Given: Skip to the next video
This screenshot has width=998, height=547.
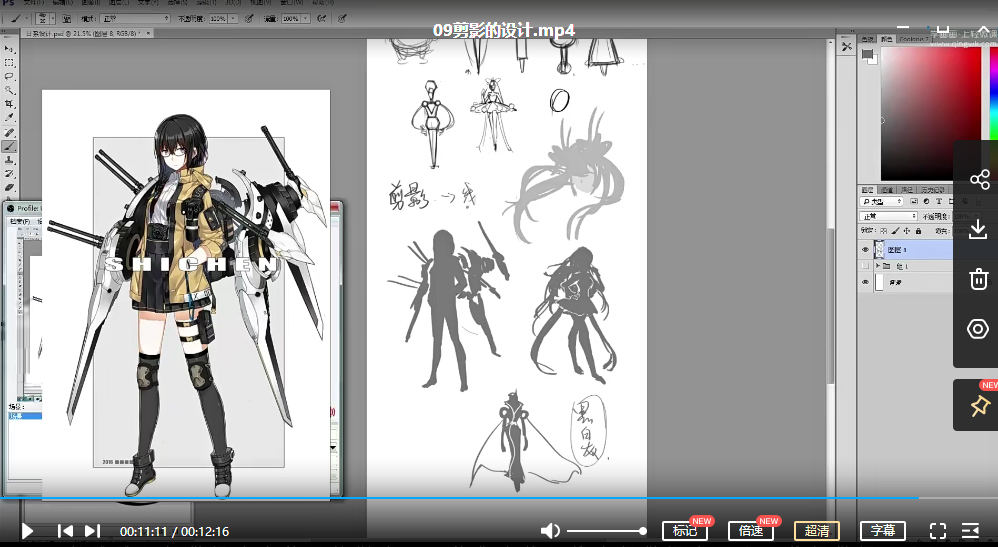Looking at the screenshot, I should click(92, 531).
